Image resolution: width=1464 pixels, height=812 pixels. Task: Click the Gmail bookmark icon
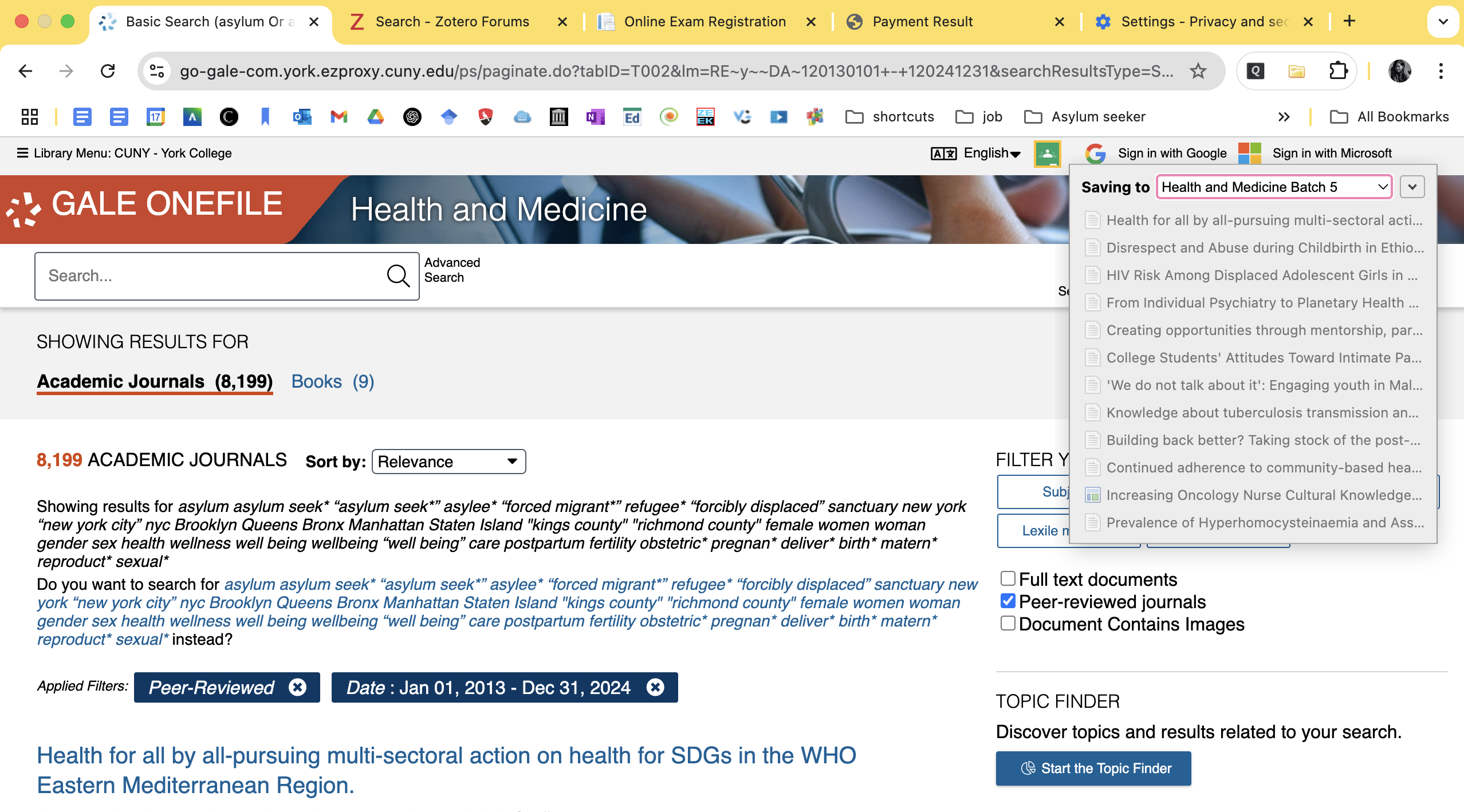pos(339,117)
